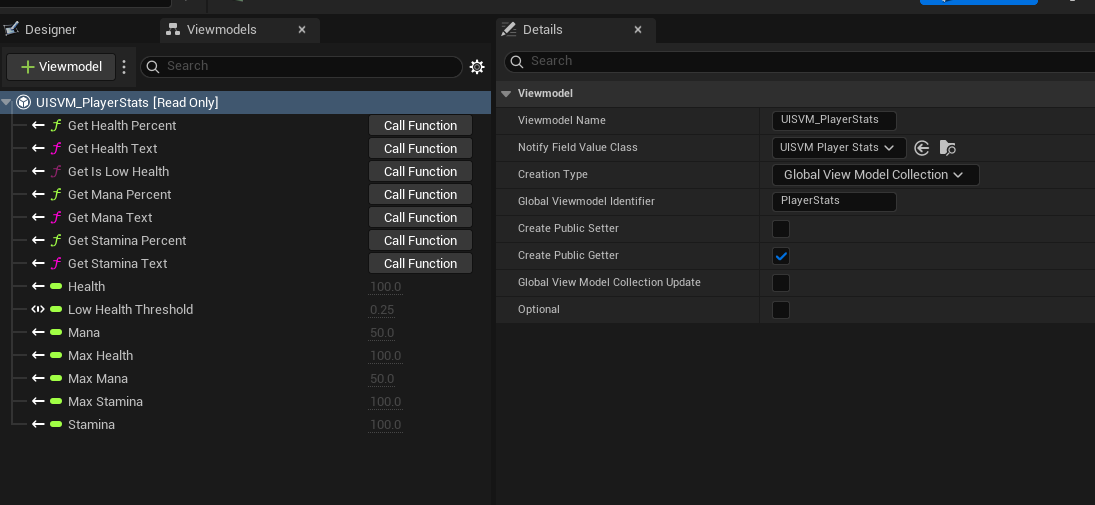The image size is (1095, 505).
Task: Open the Creation Type dropdown
Action: (x=876, y=175)
